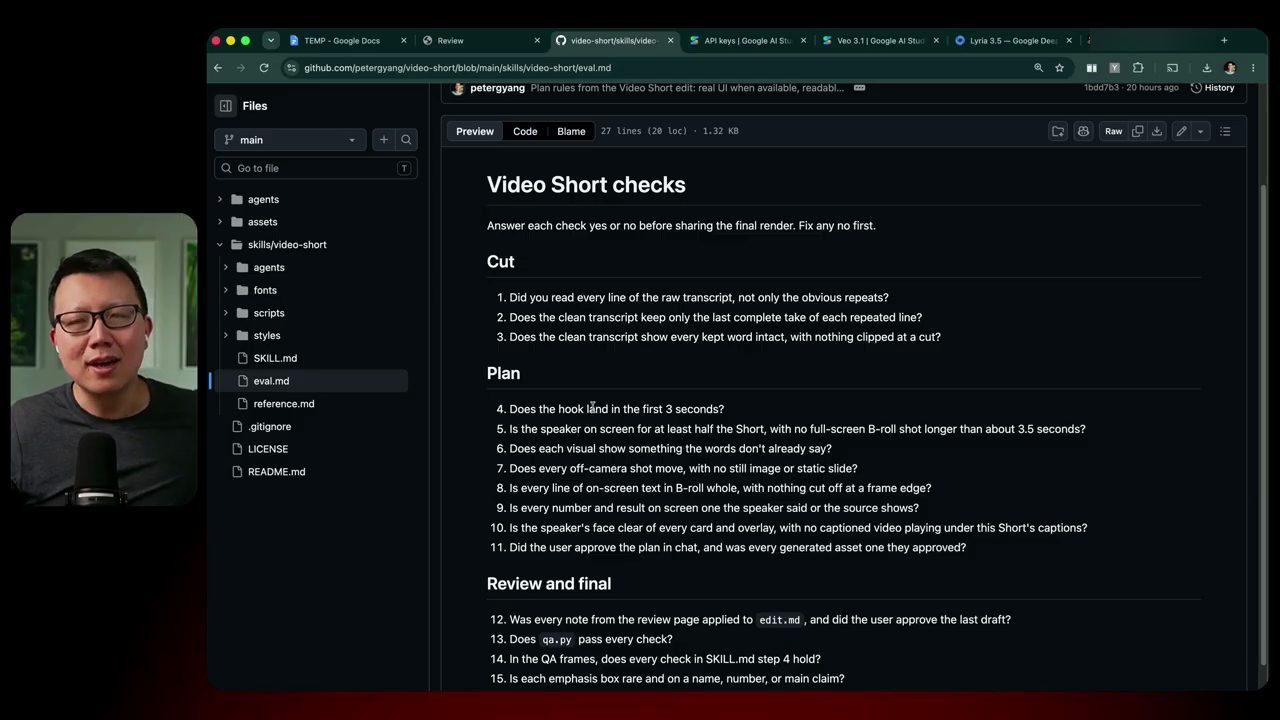This screenshot has width=1280, height=720.
Task: Open the browser Extensions puzzle icon
Action: 1138,68
